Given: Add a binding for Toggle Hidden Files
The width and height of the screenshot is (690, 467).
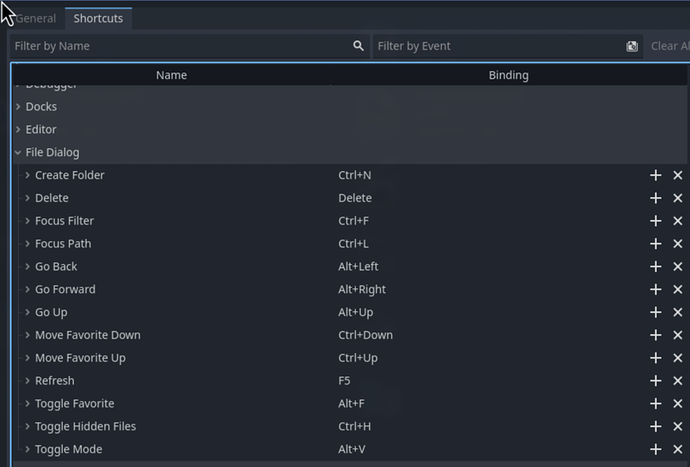Looking at the screenshot, I should pyautogui.click(x=656, y=427).
